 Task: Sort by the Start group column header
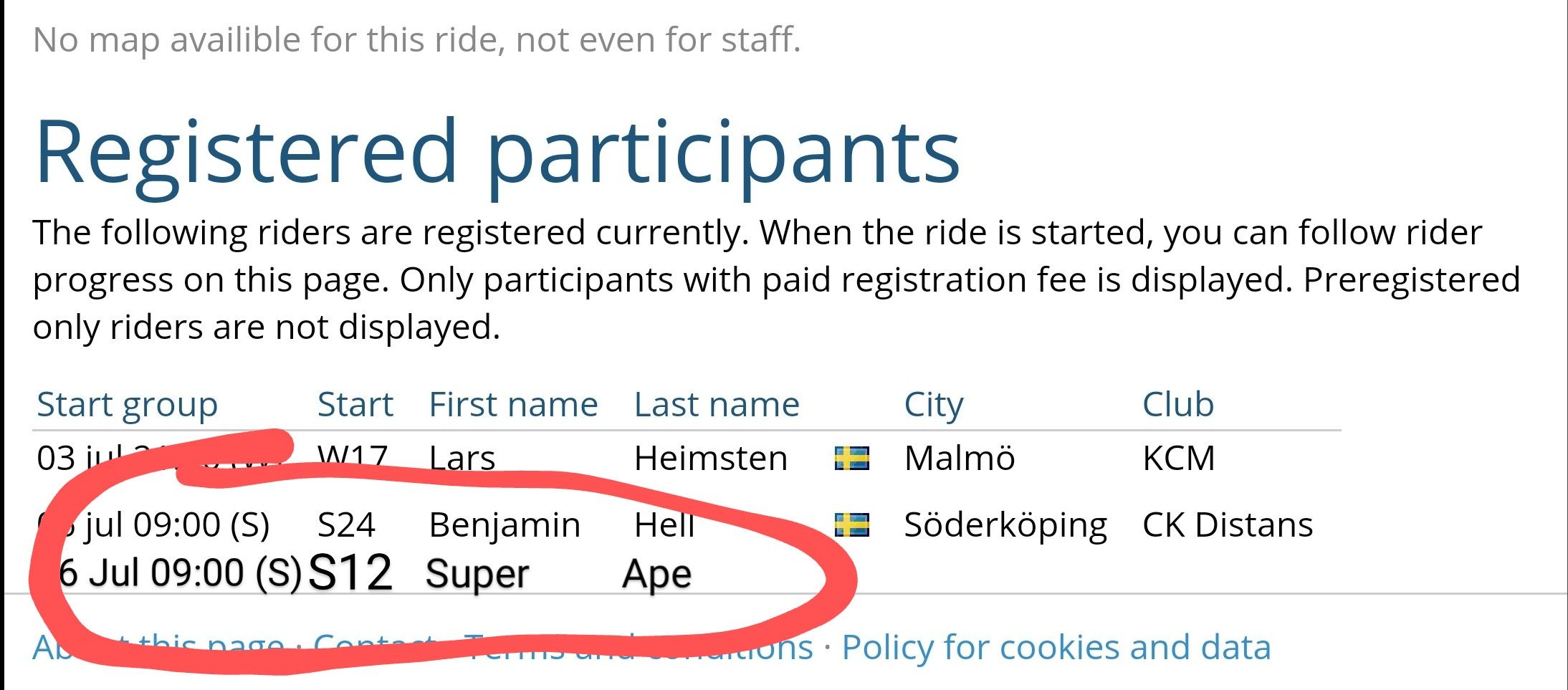coord(127,405)
